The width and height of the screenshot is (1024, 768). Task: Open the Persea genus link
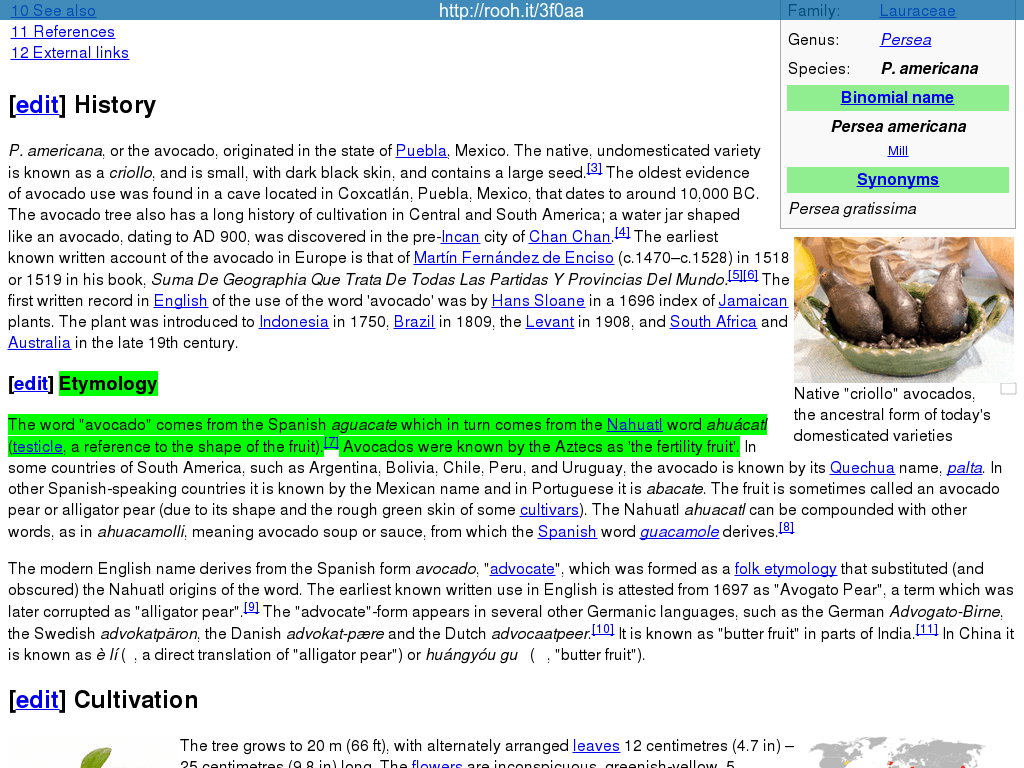coord(905,40)
